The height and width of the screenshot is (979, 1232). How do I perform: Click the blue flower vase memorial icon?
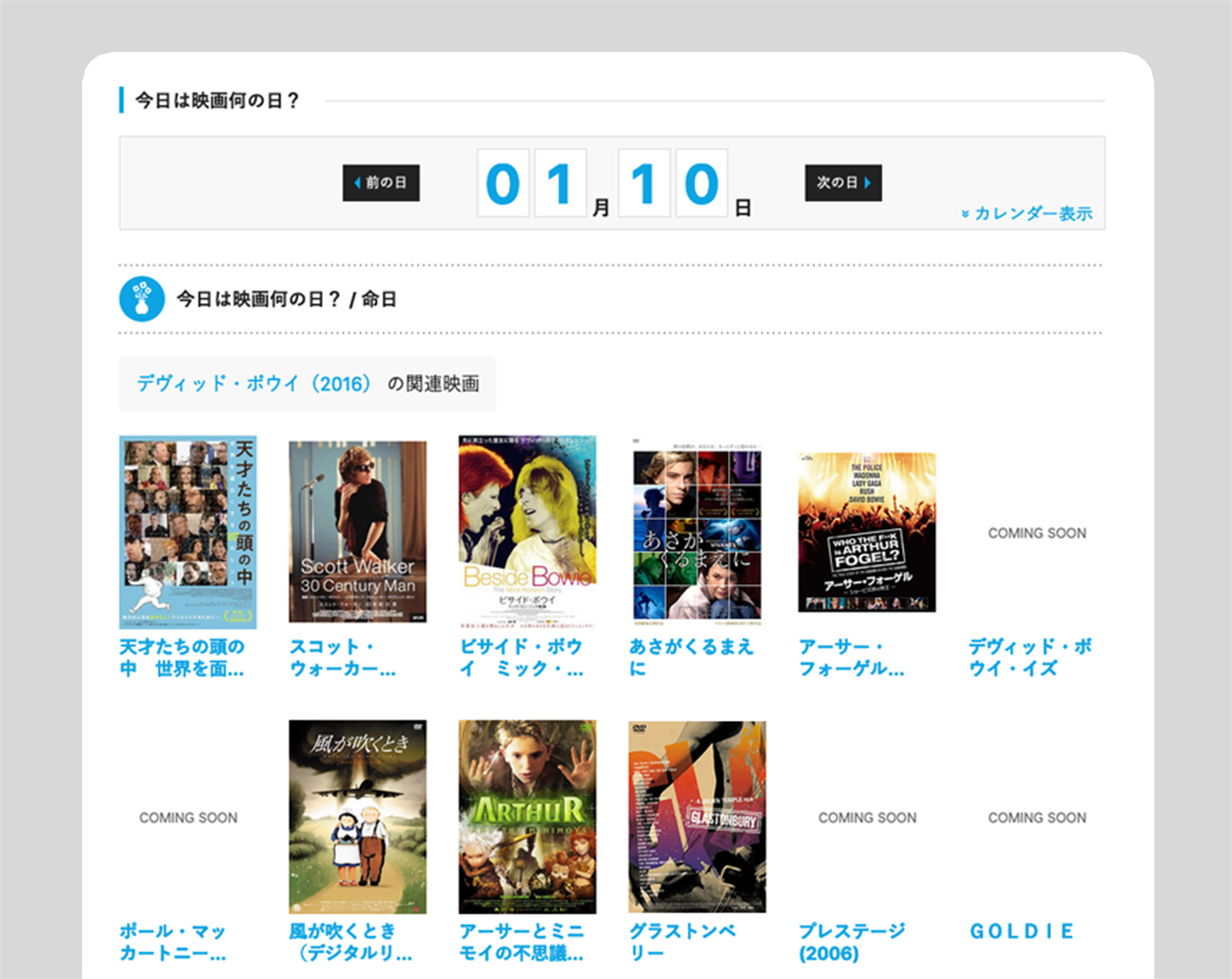(x=142, y=299)
